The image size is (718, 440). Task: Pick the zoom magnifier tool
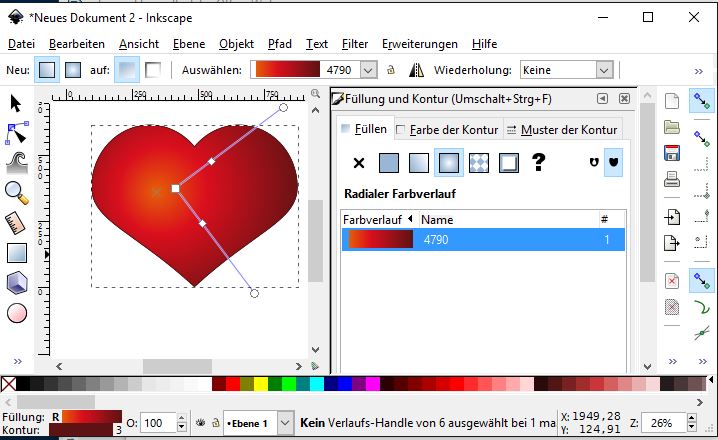click(x=17, y=193)
